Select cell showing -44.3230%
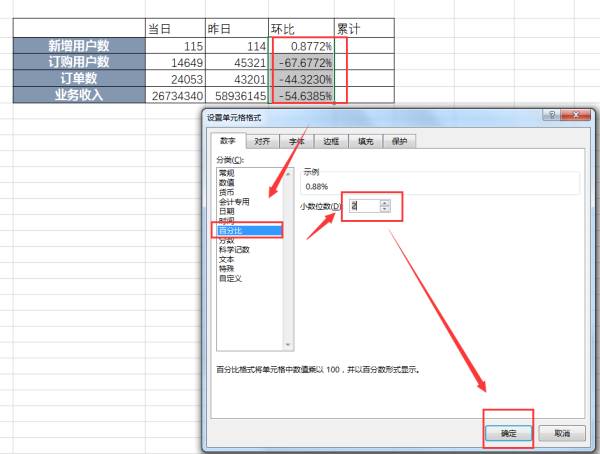This screenshot has width=600, height=454. pyautogui.click(x=302, y=78)
